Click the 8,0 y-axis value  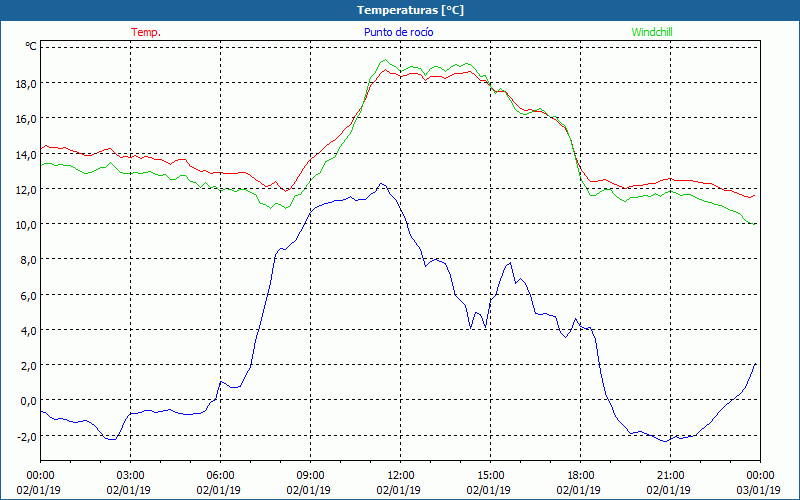point(28,260)
